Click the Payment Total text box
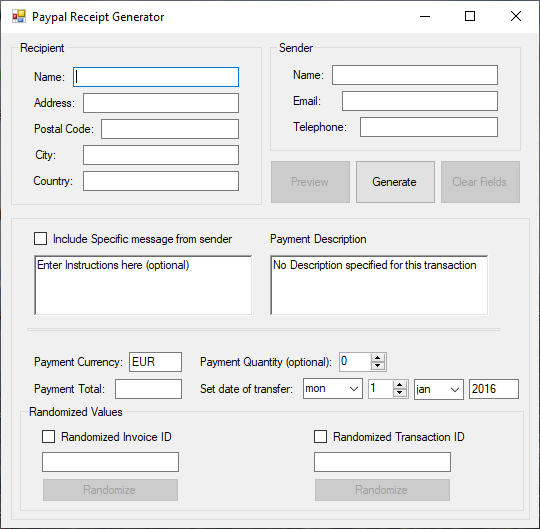Viewport: 540px width, 529px height. 148,389
